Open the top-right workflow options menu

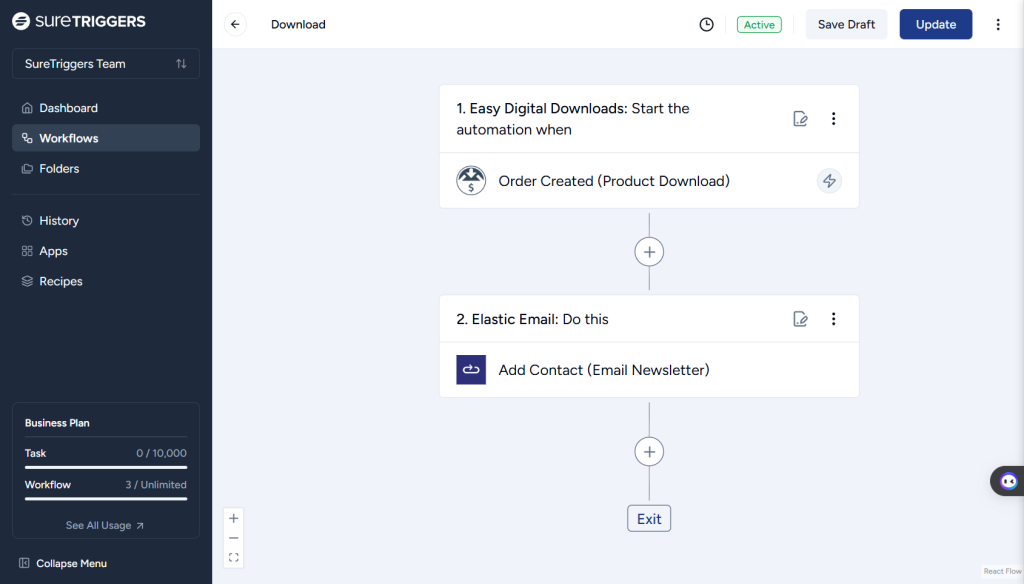click(x=997, y=24)
